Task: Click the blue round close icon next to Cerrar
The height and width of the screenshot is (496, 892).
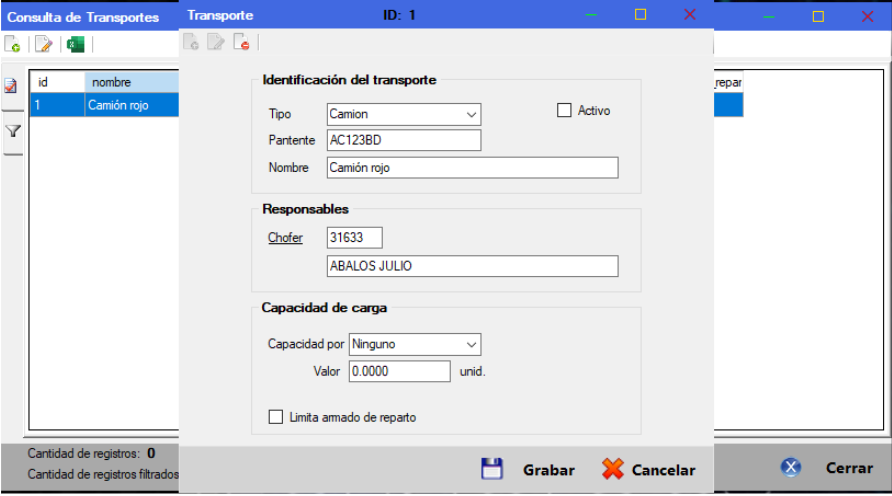Action: (791, 468)
